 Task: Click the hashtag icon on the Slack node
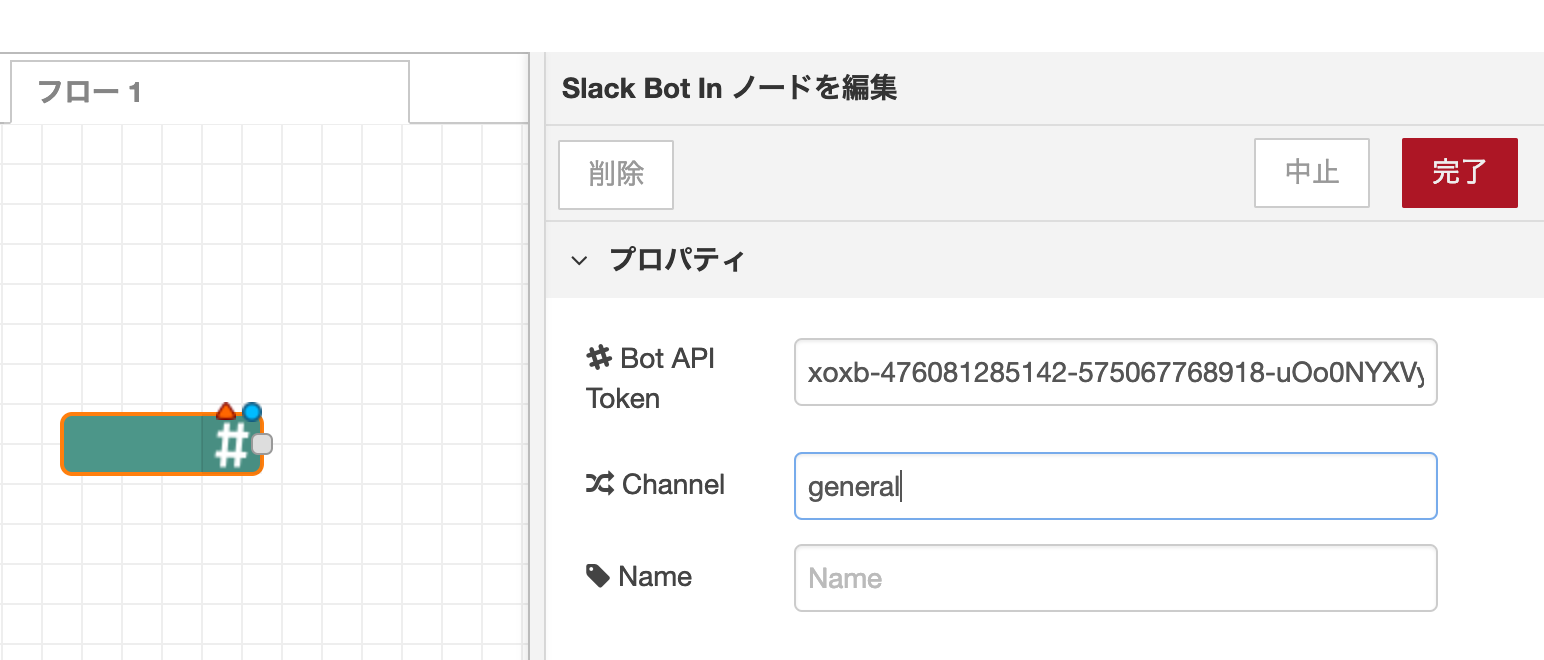[x=232, y=444]
